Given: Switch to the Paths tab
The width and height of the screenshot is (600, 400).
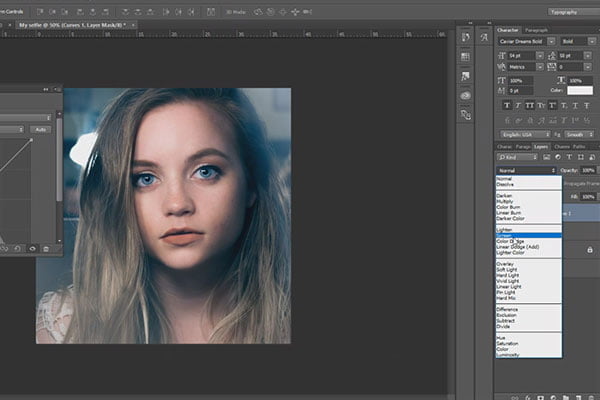Looking at the screenshot, I should click(579, 147).
